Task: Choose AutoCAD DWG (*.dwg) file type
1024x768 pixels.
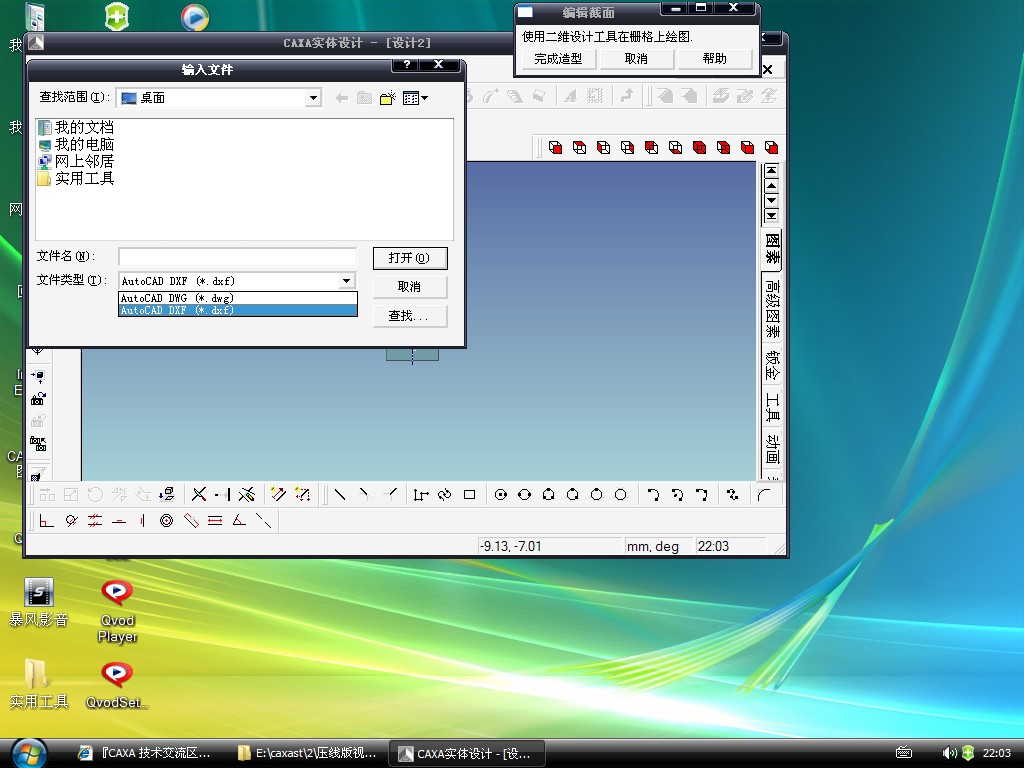Action: pos(238,298)
